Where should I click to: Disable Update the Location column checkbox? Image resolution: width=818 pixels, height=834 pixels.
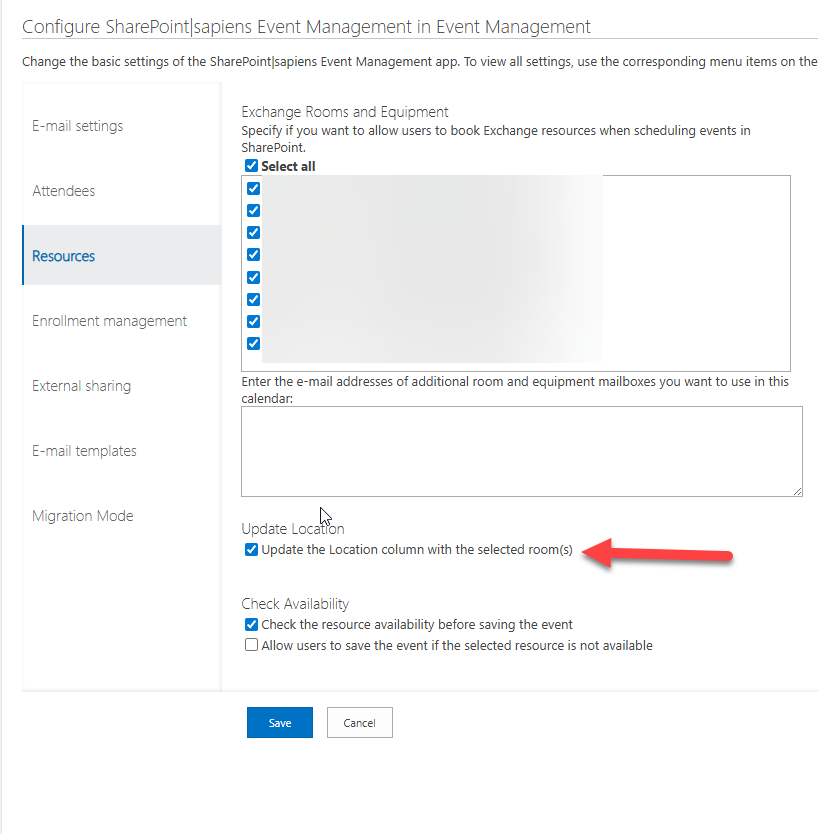pos(251,550)
